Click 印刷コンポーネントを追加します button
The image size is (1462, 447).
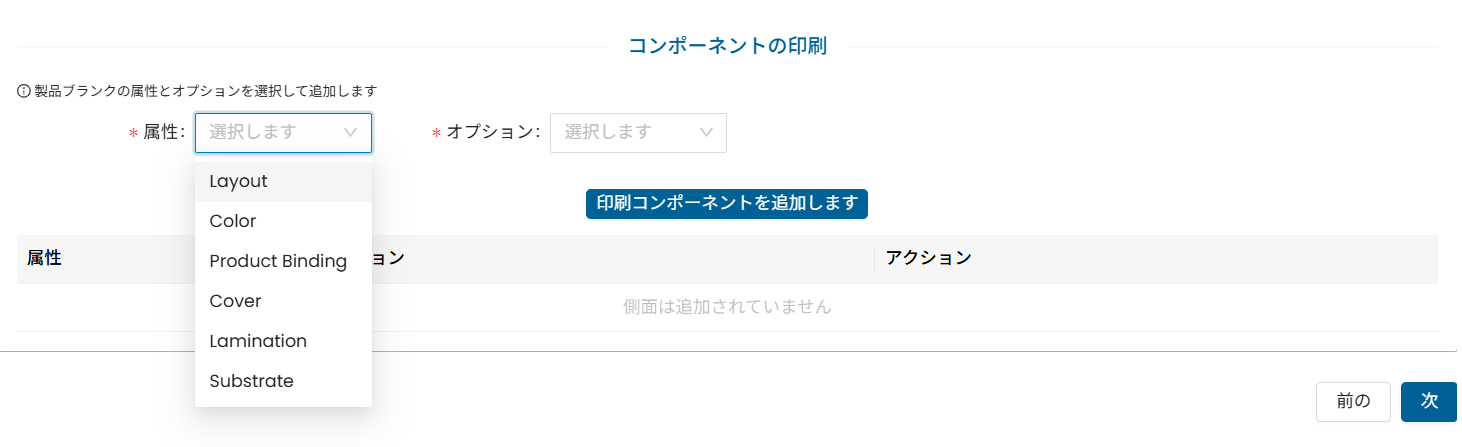(727, 204)
